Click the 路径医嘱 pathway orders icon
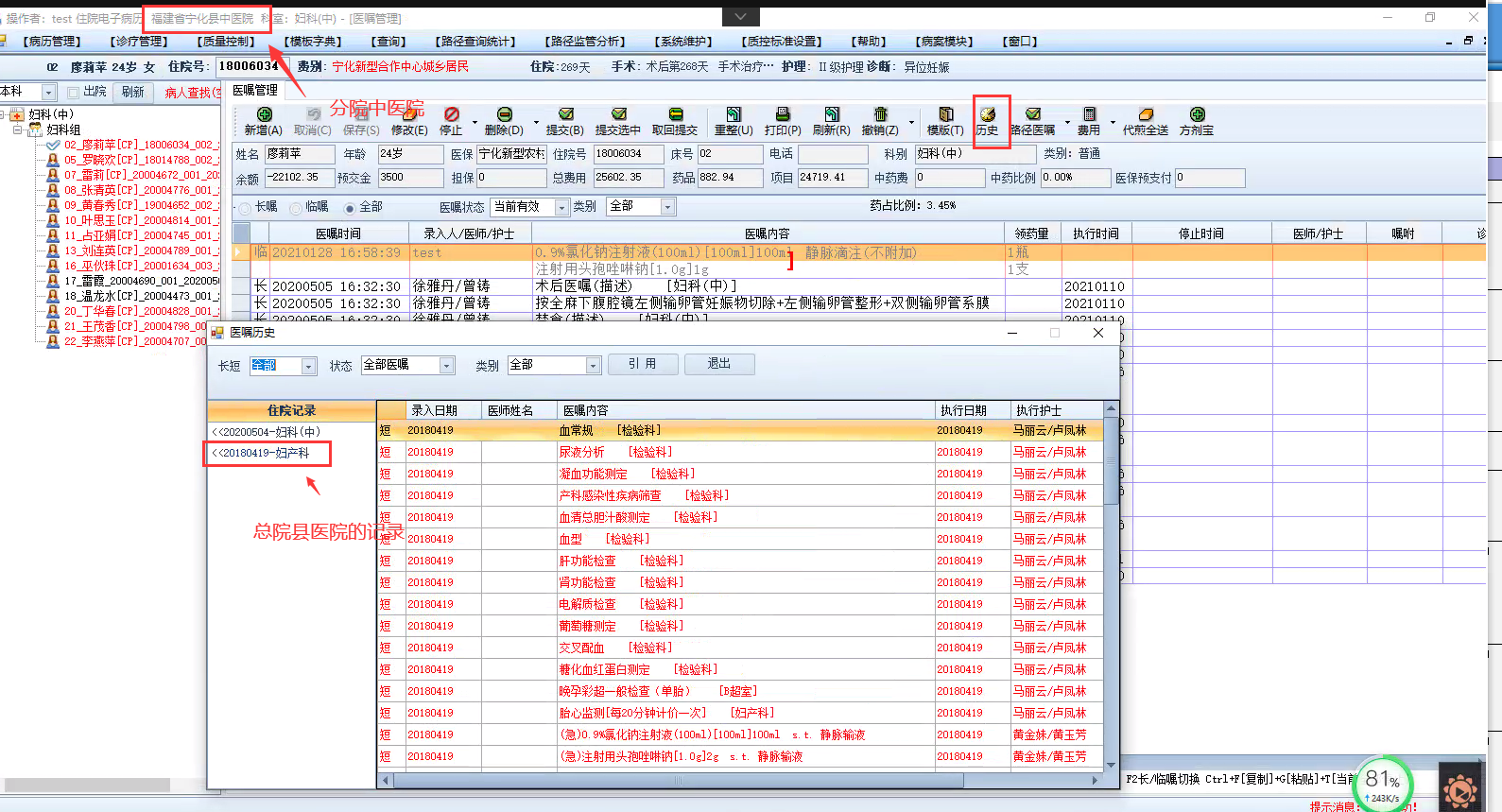 tap(1032, 114)
